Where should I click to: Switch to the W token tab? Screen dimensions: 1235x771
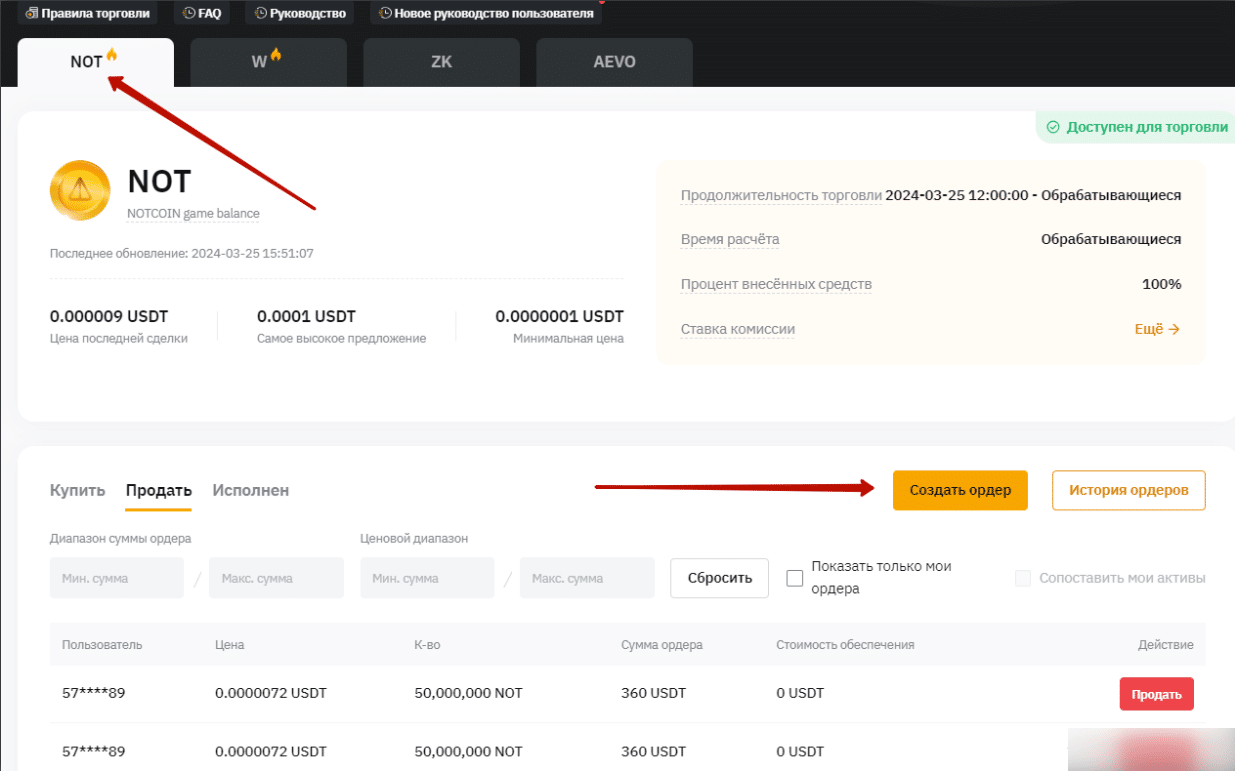click(268, 62)
